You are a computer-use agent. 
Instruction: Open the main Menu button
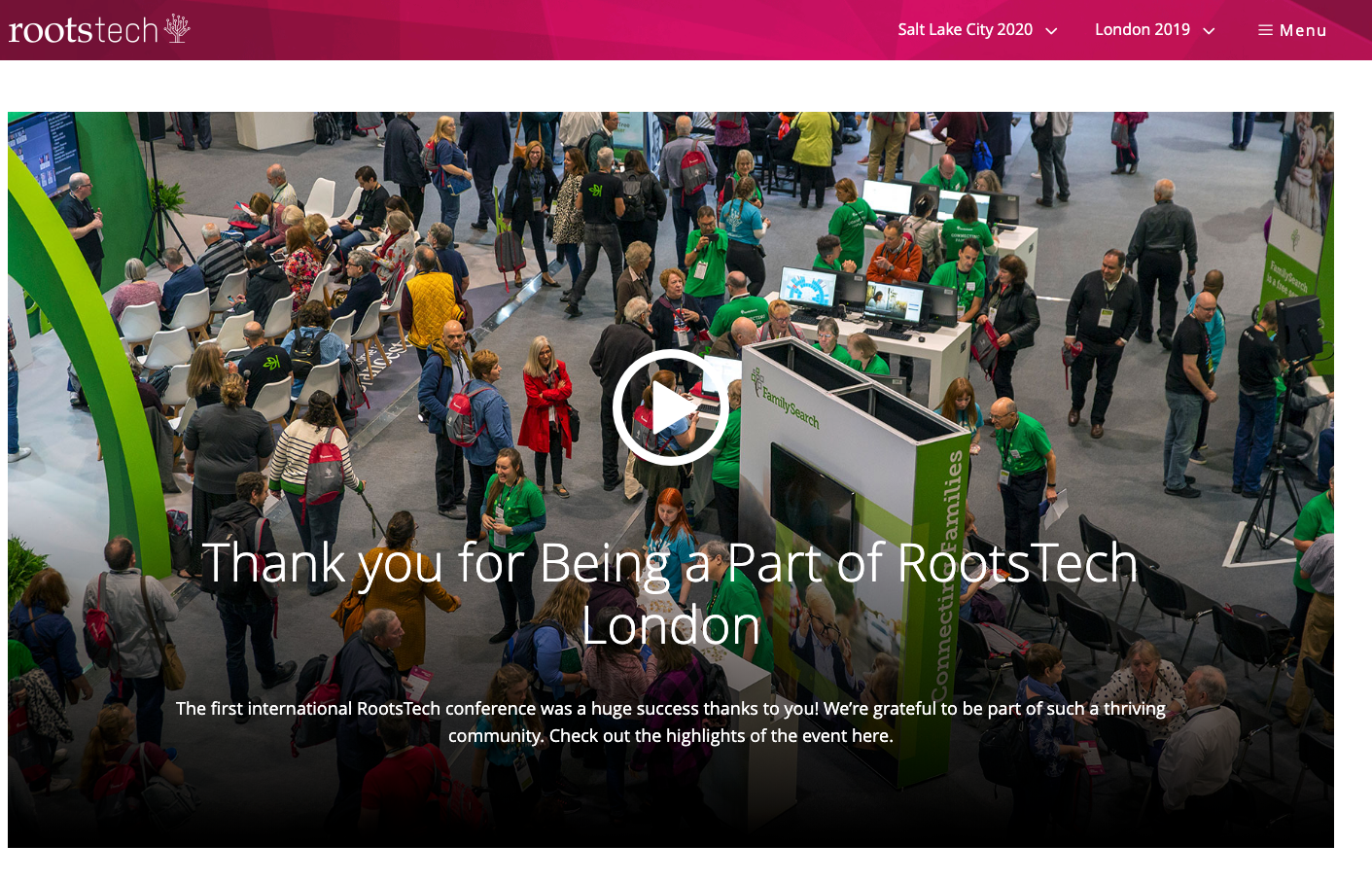[x=1292, y=30]
